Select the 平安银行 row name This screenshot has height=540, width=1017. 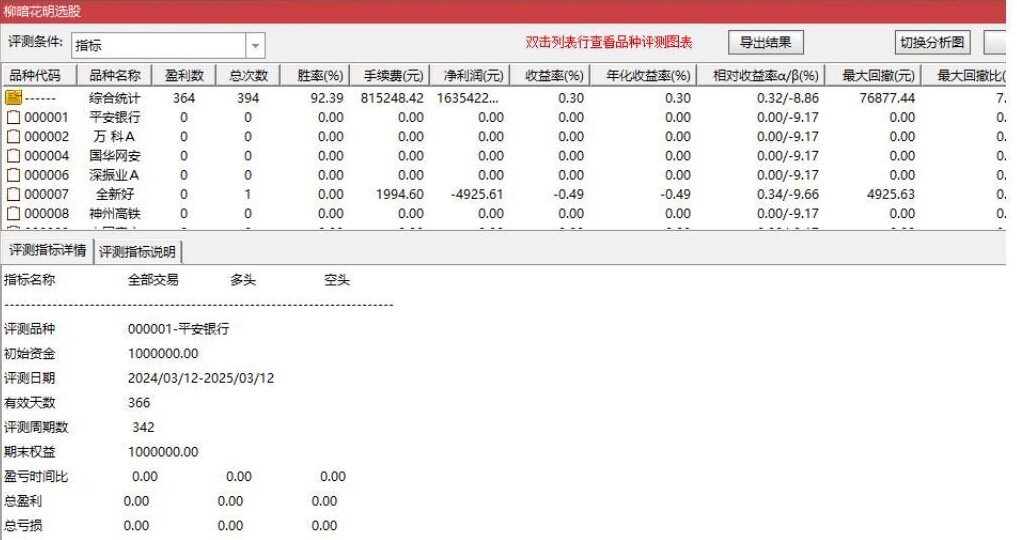tap(115, 117)
